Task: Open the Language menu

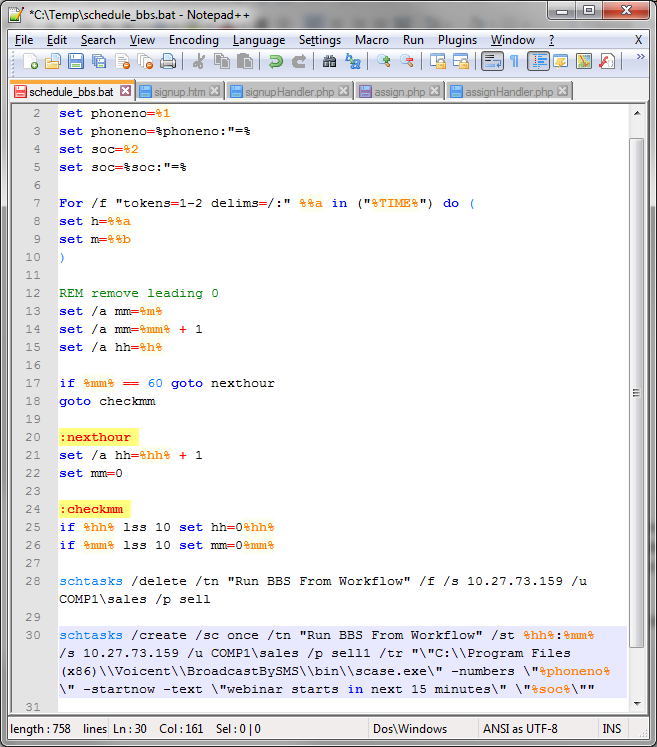Action: pos(258,40)
